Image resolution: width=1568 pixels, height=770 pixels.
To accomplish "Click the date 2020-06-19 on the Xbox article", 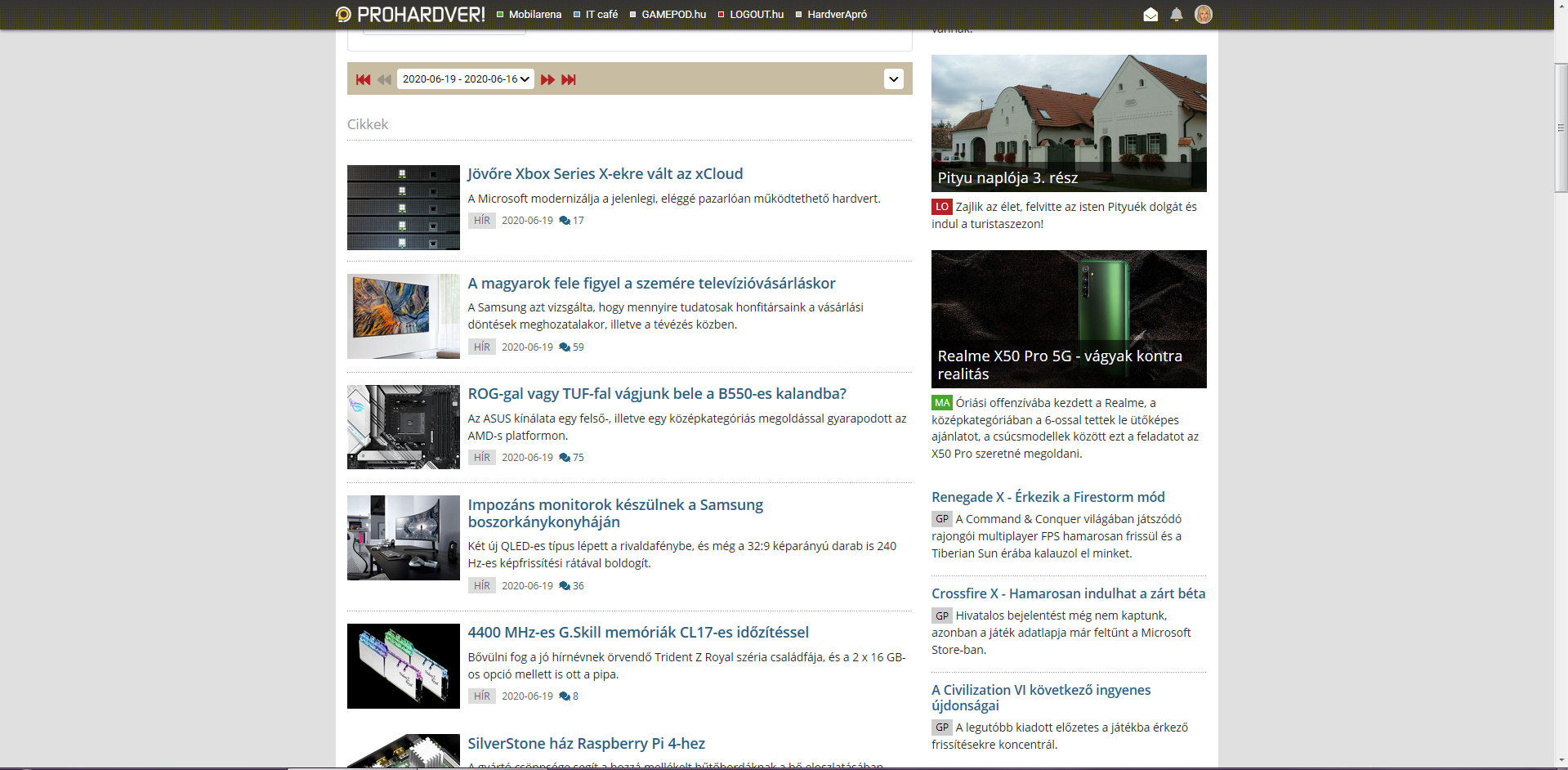I will pos(527,221).
